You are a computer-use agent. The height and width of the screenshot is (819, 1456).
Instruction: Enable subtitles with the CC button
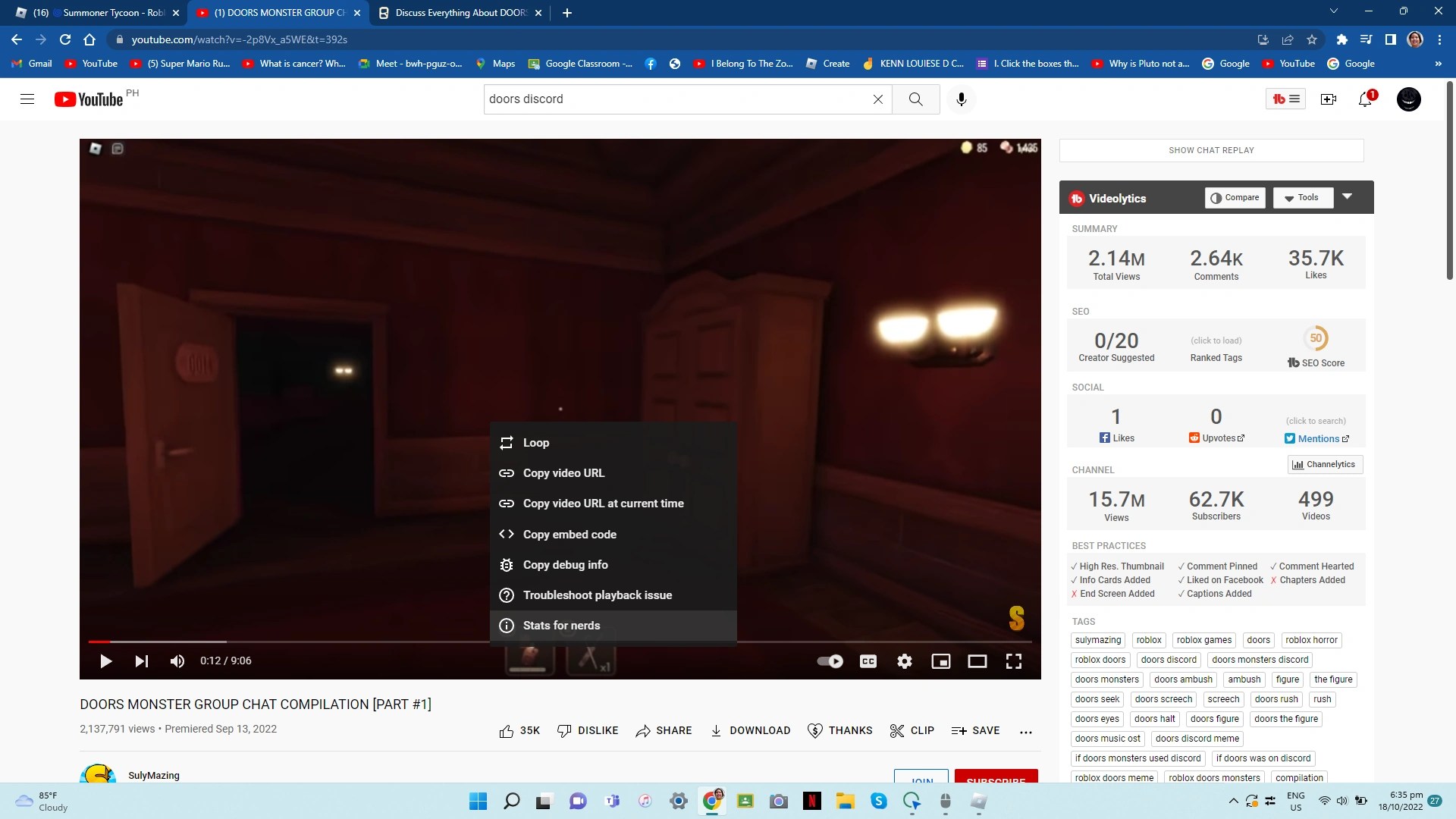coord(868,661)
